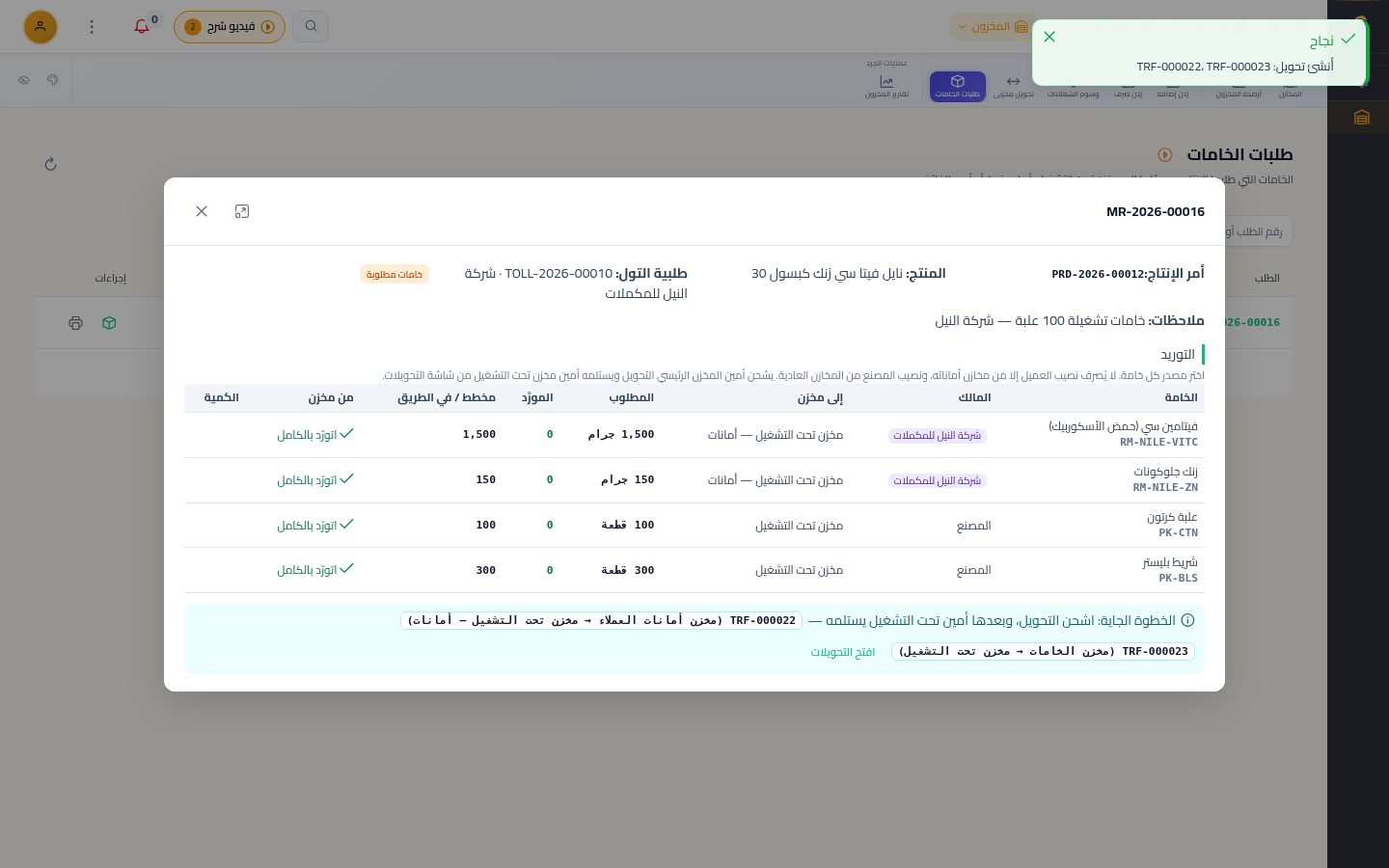Click the إجراءات column header in background table

click(110, 278)
